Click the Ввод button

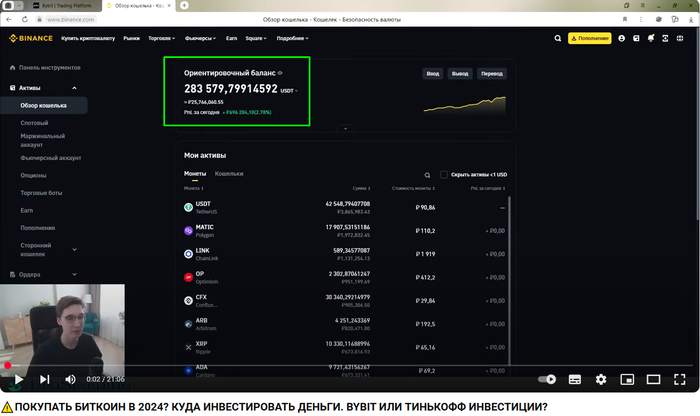tap(433, 74)
